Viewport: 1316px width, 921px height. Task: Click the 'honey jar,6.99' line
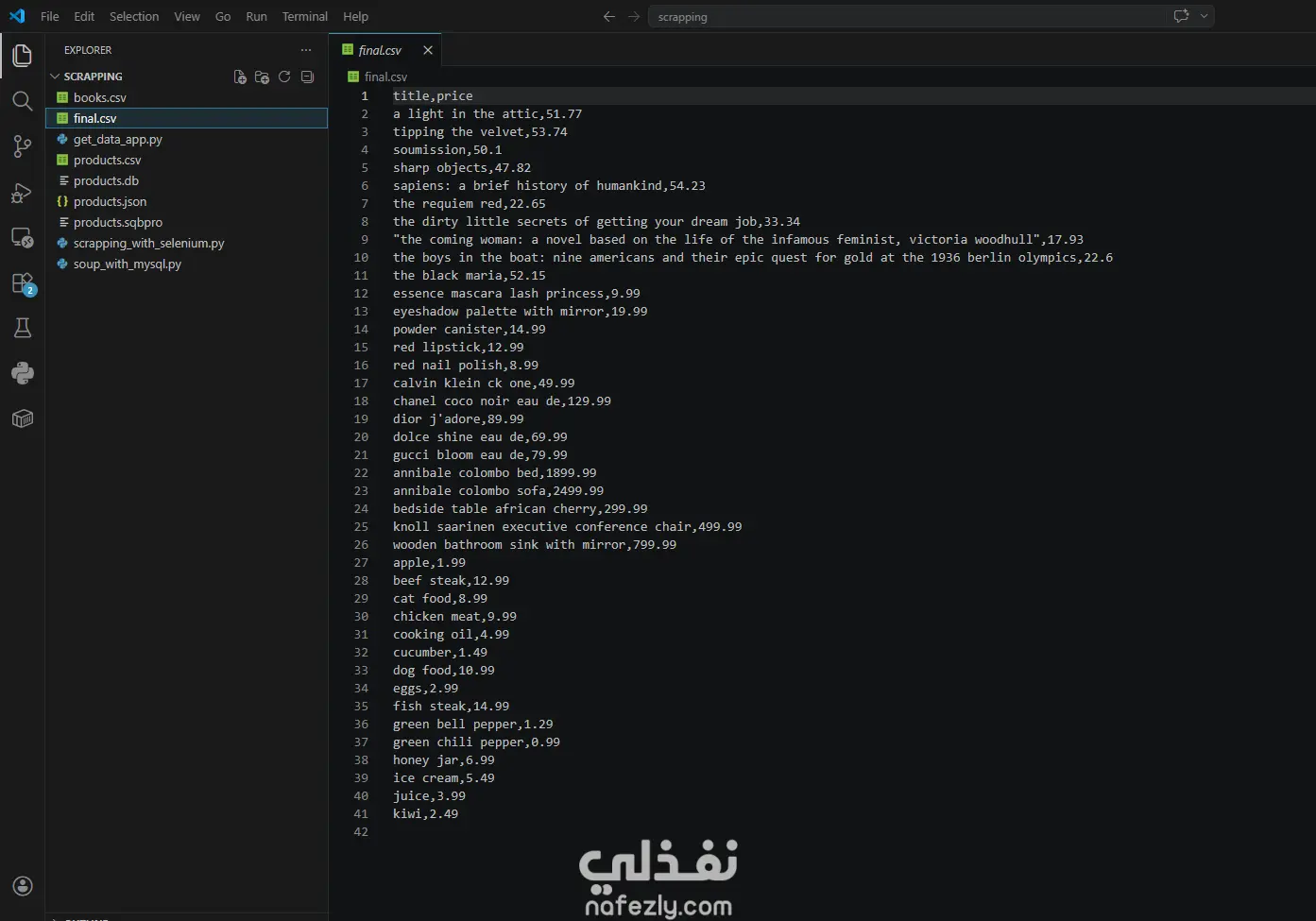coord(444,759)
